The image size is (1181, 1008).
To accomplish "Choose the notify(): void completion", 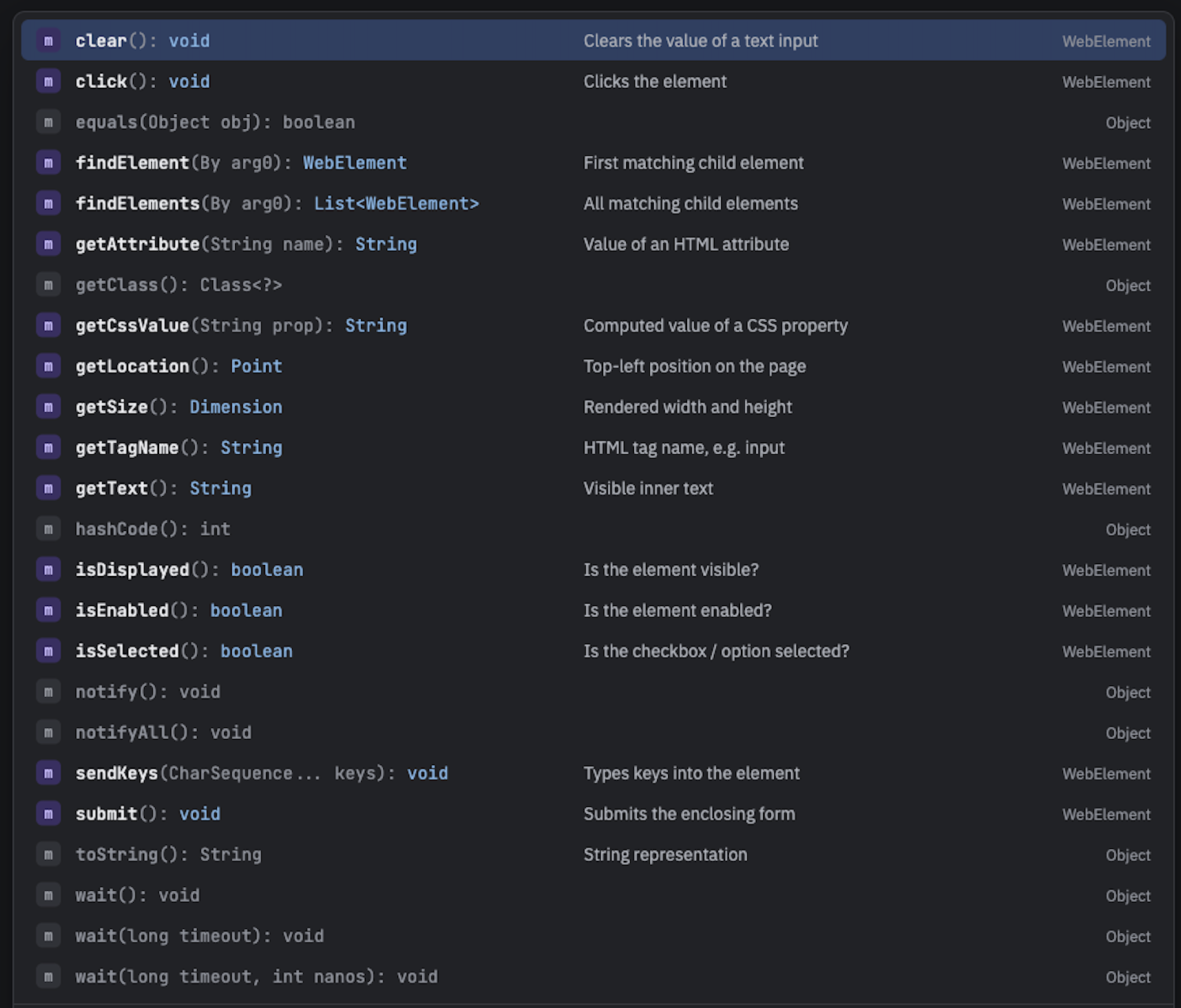I will 594,692.
